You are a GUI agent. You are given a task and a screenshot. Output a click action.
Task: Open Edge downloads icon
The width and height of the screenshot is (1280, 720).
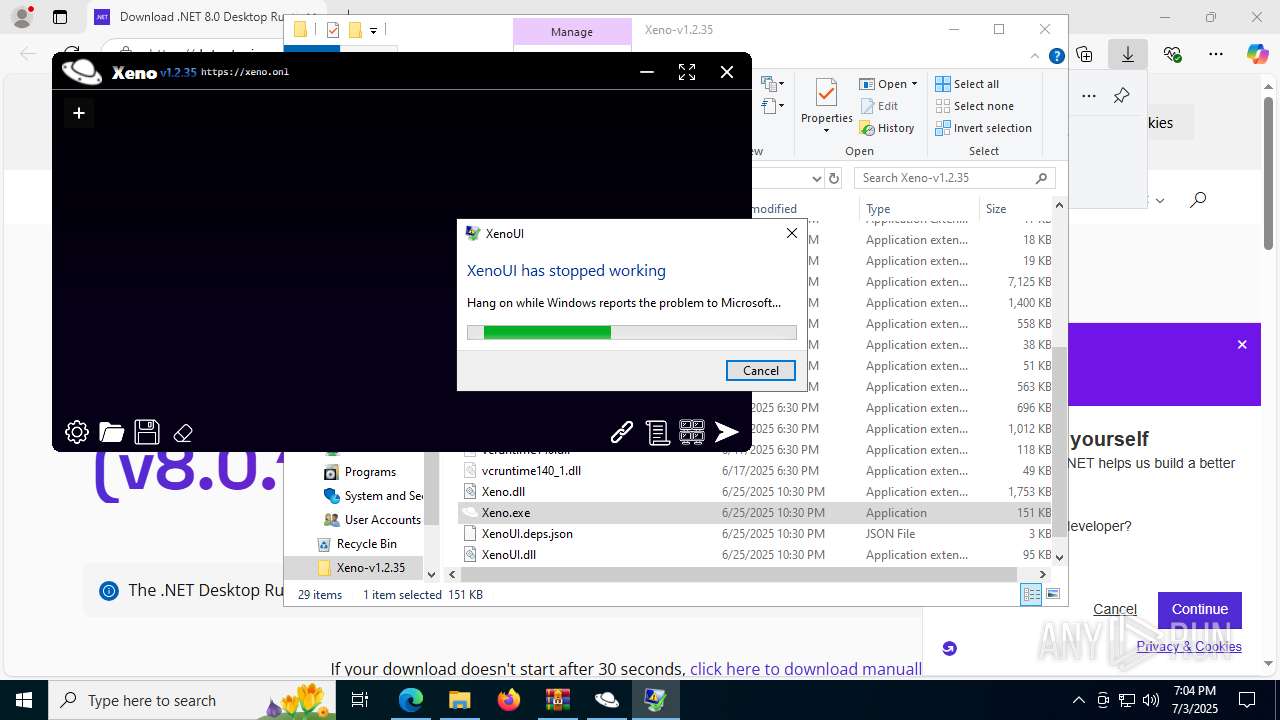(1128, 54)
